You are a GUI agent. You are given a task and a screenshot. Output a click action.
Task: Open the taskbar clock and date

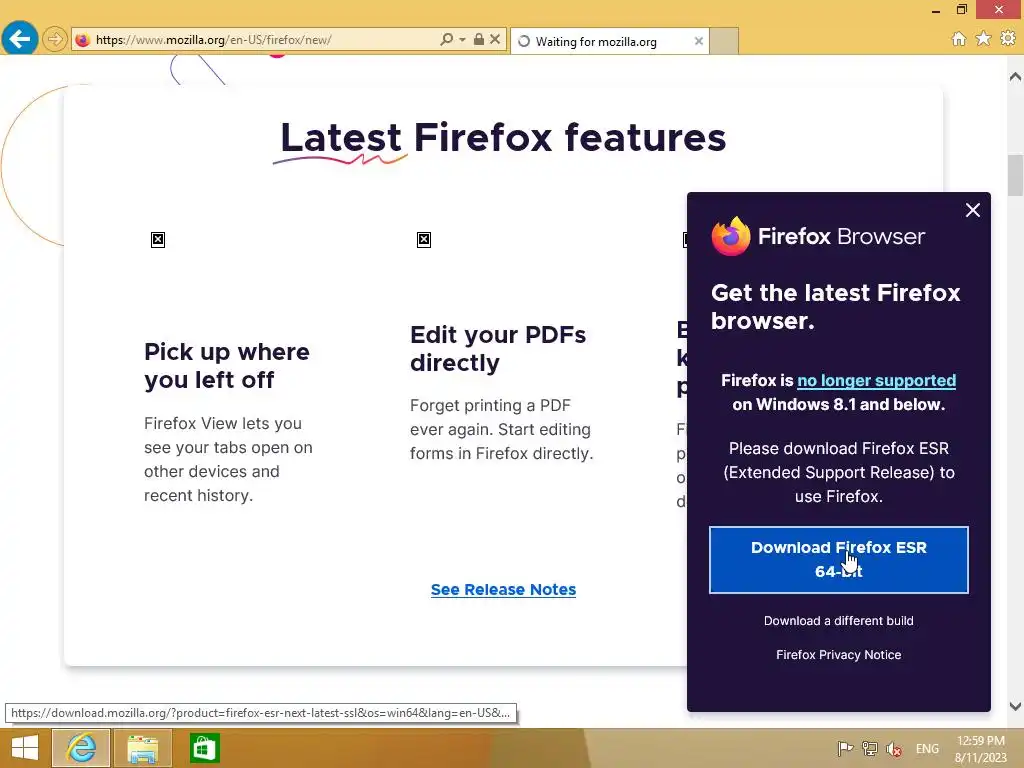point(980,748)
